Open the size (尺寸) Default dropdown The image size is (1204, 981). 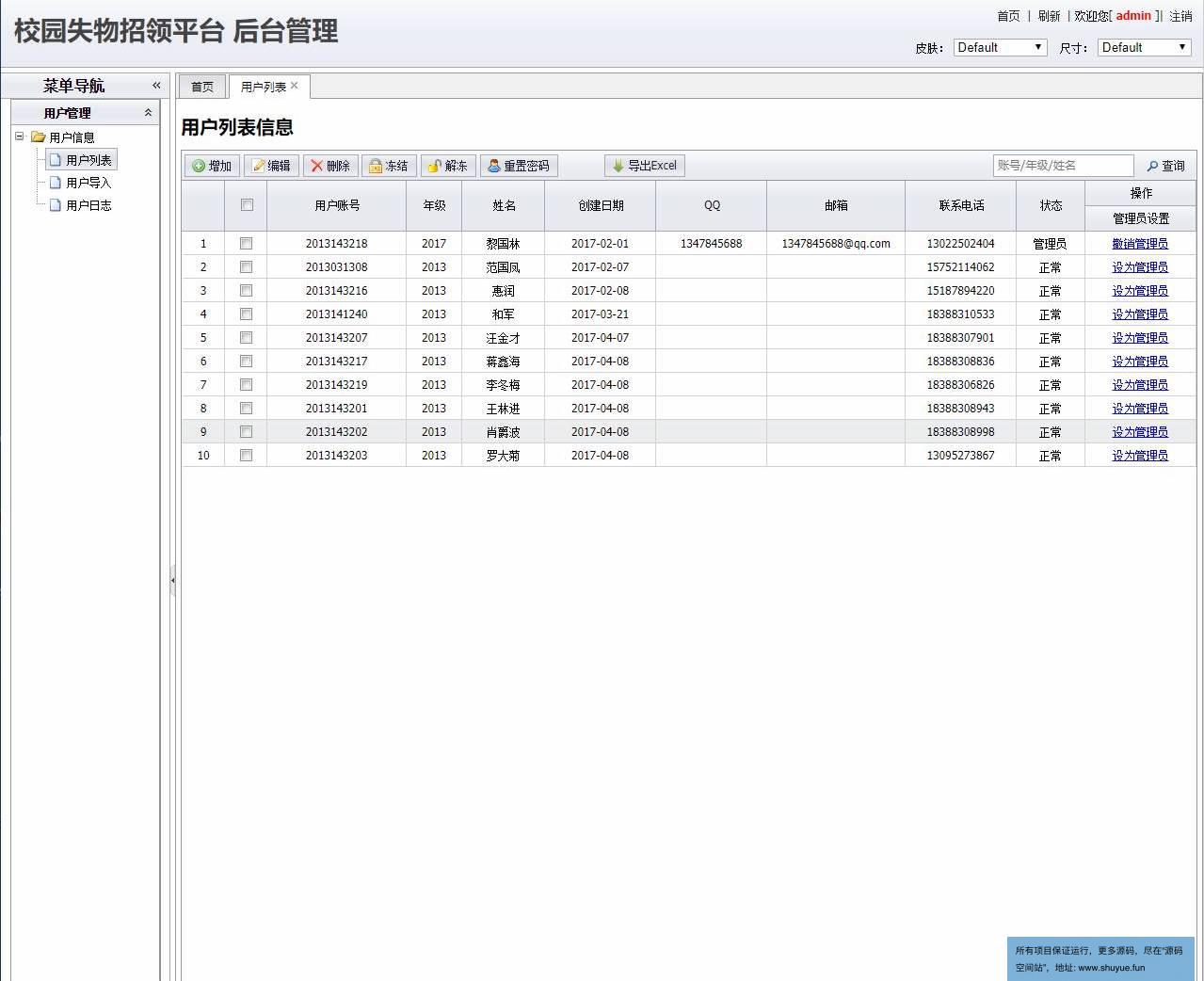[x=1144, y=47]
